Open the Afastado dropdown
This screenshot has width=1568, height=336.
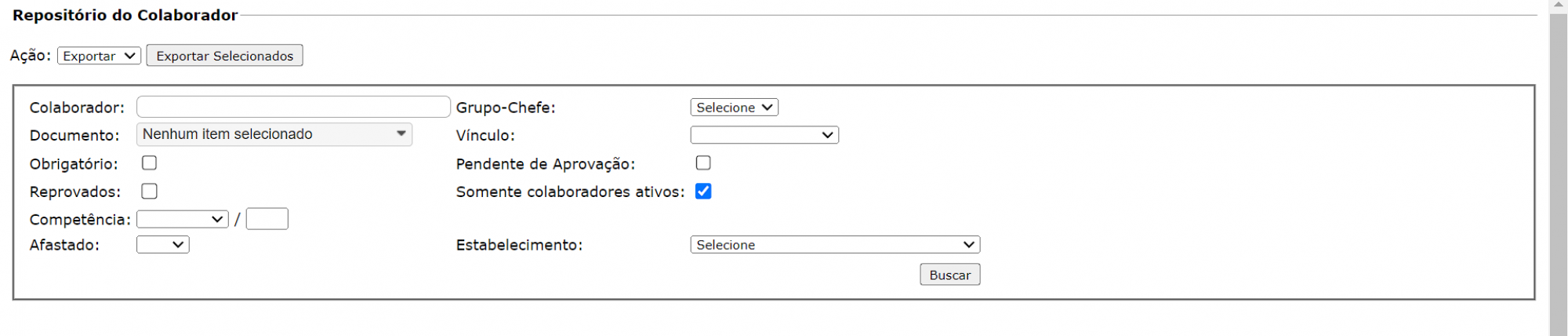(x=162, y=245)
